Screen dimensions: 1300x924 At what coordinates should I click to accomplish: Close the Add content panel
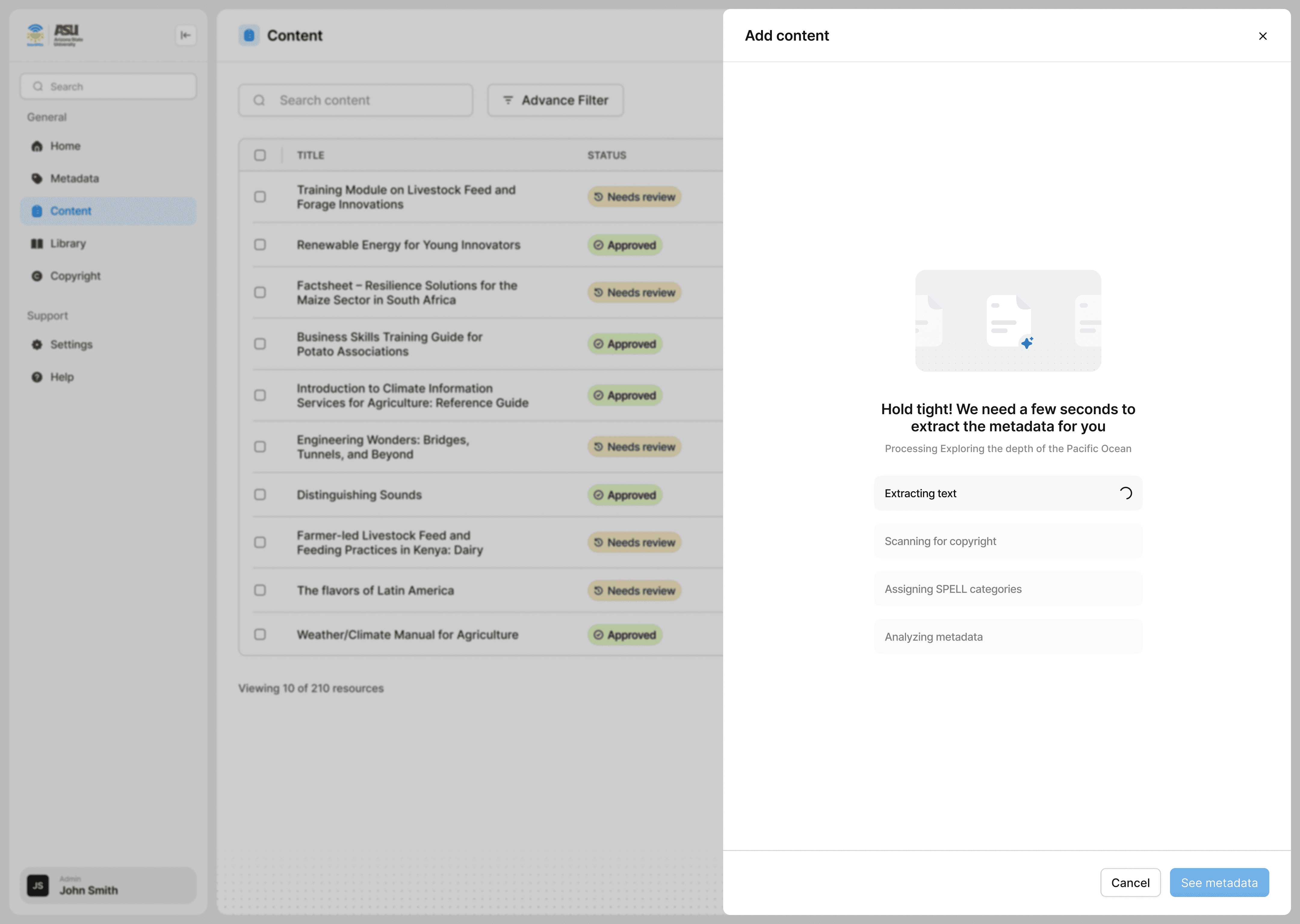click(1262, 36)
